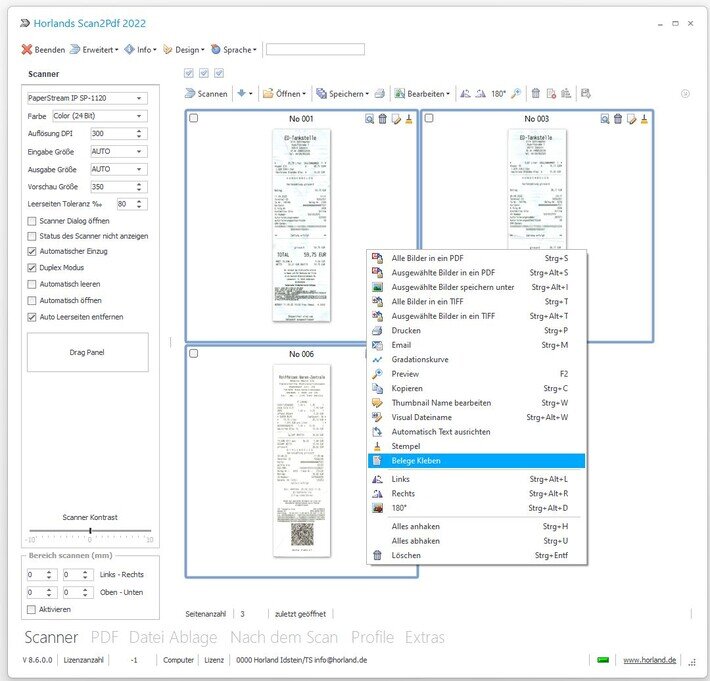Screen dimensions: 710x681
Task: Click the round arrow icon at far right of toolbar
Action: [685, 94]
